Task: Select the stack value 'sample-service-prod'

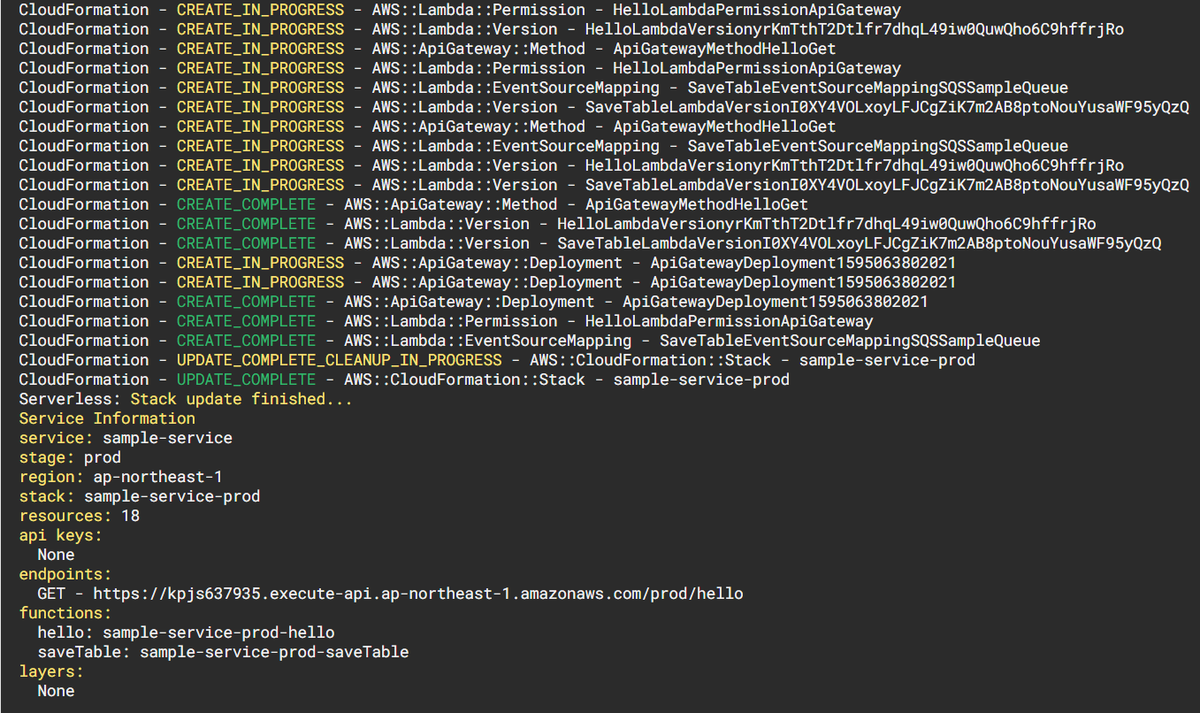Action: (172, 497)
